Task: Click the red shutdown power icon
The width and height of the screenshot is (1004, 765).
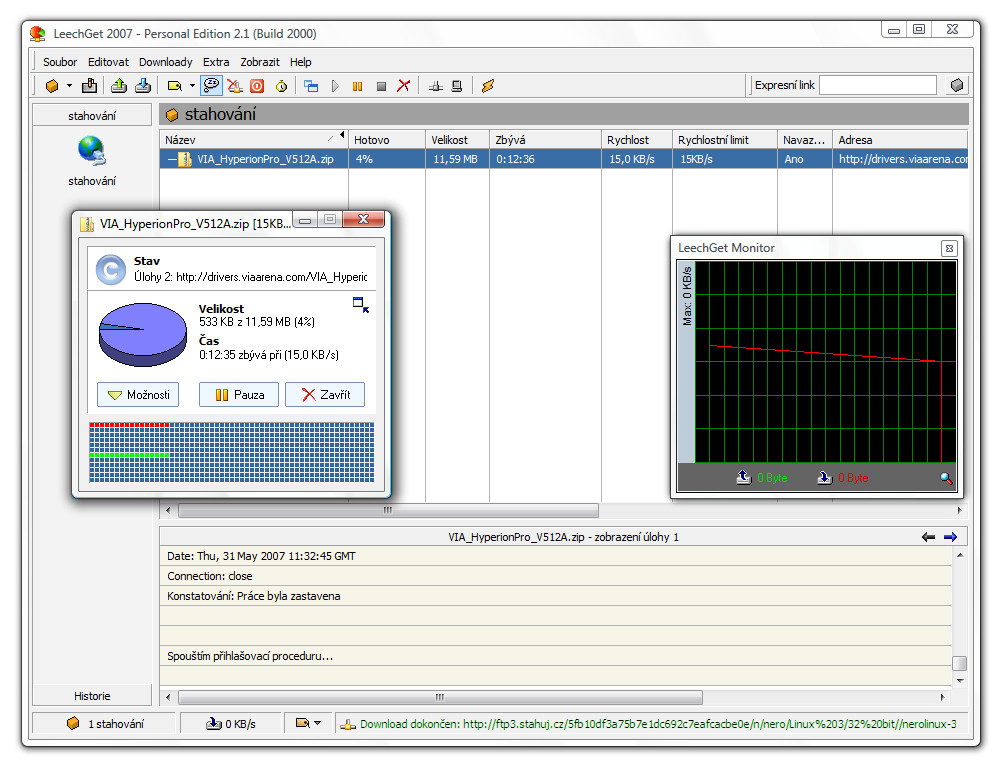Action: click(x=257, y=86)
